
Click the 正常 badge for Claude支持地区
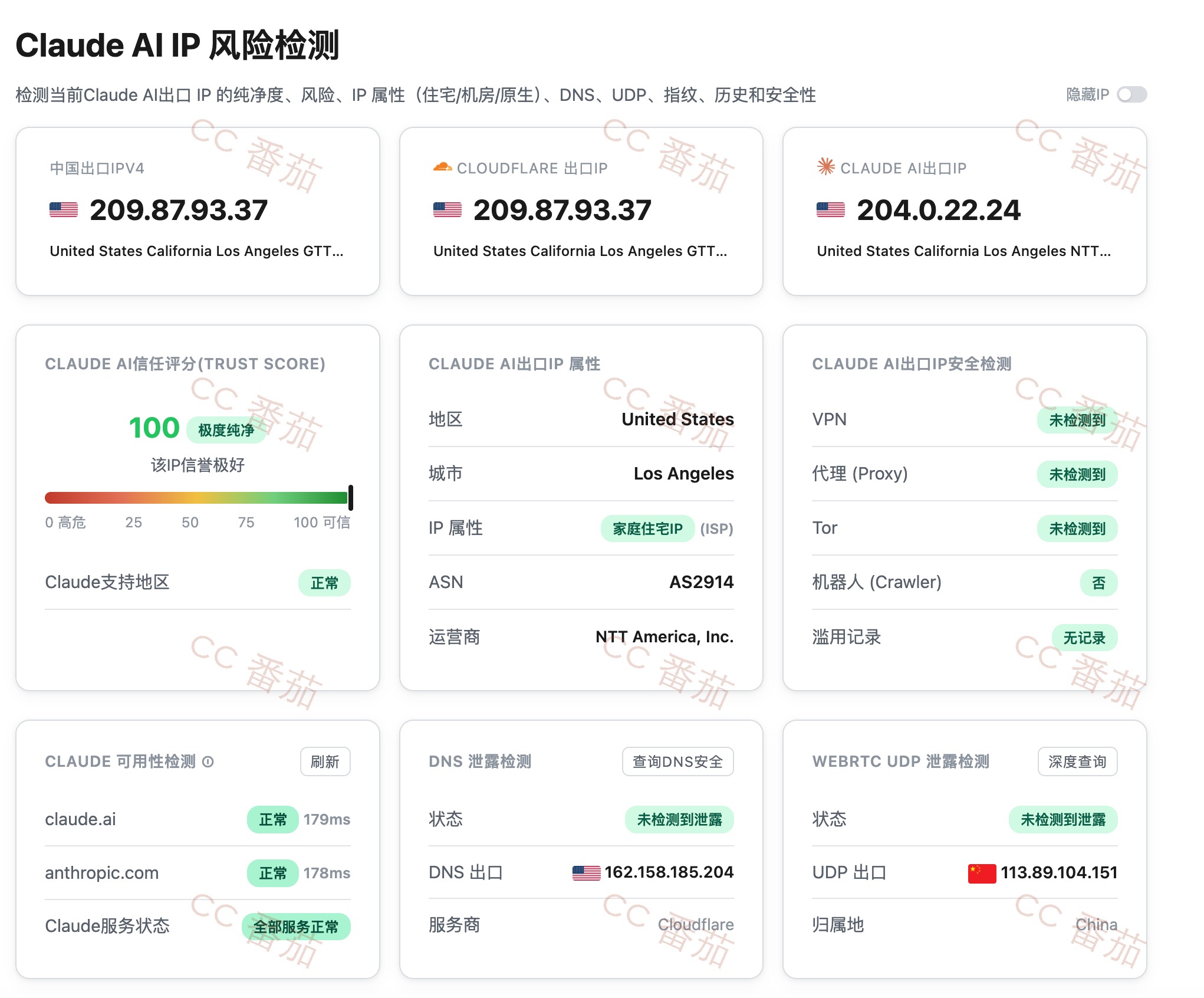324,583
